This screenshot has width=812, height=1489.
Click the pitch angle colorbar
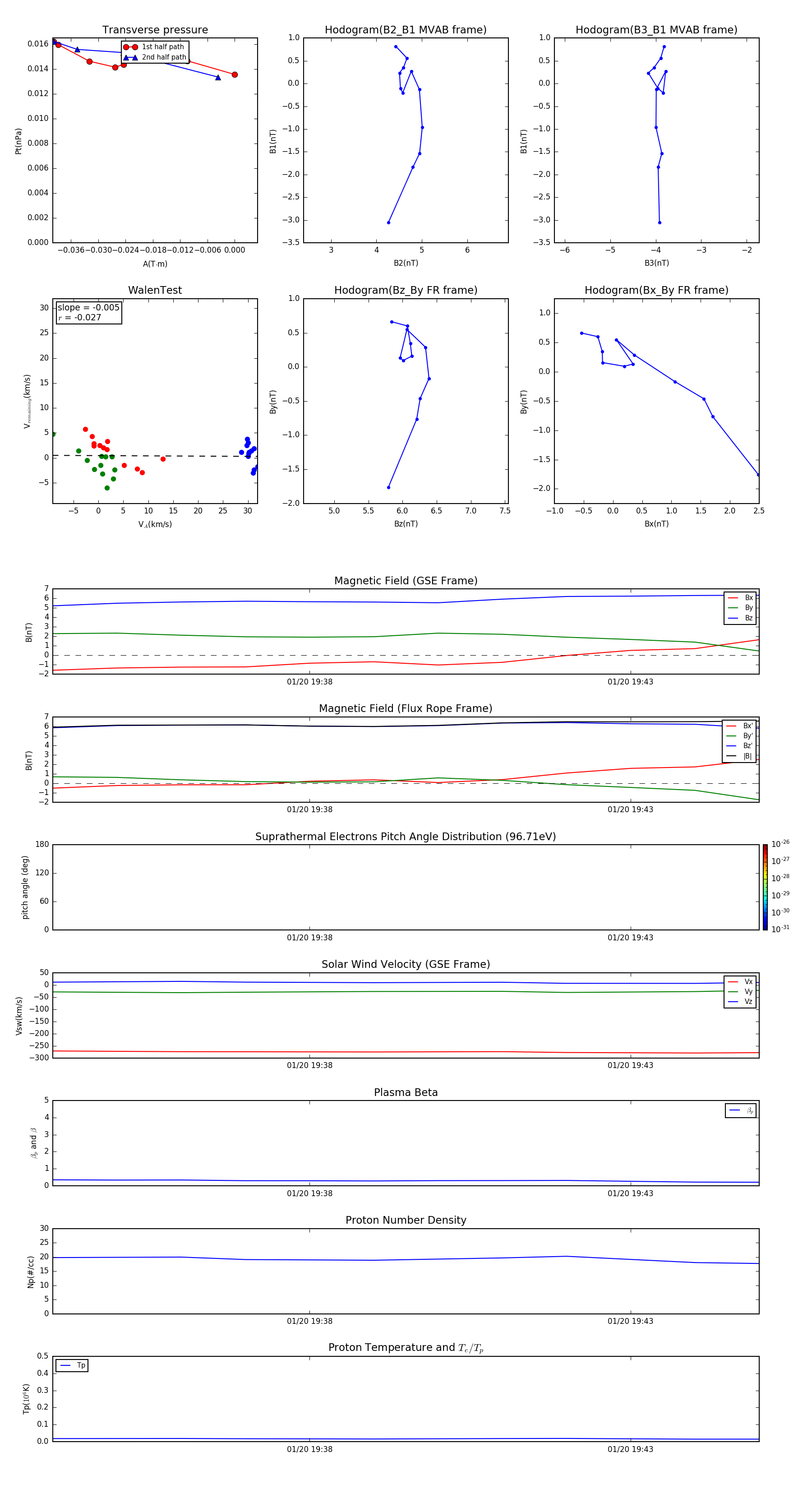[x=765, y=887]
